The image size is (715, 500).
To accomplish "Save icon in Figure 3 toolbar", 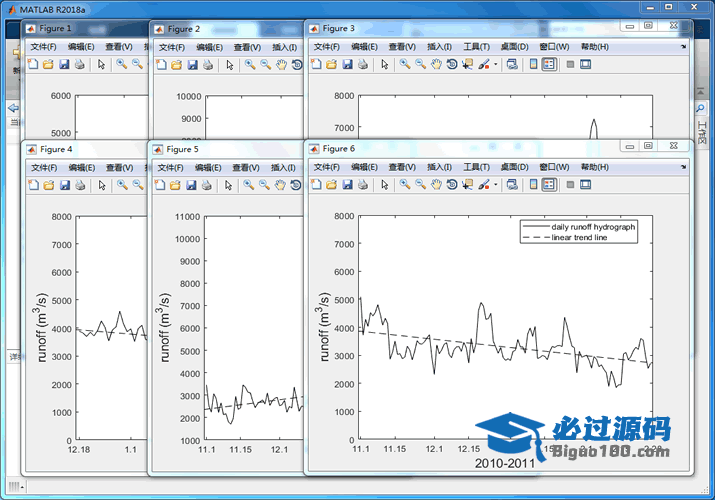I will (347, 64).
